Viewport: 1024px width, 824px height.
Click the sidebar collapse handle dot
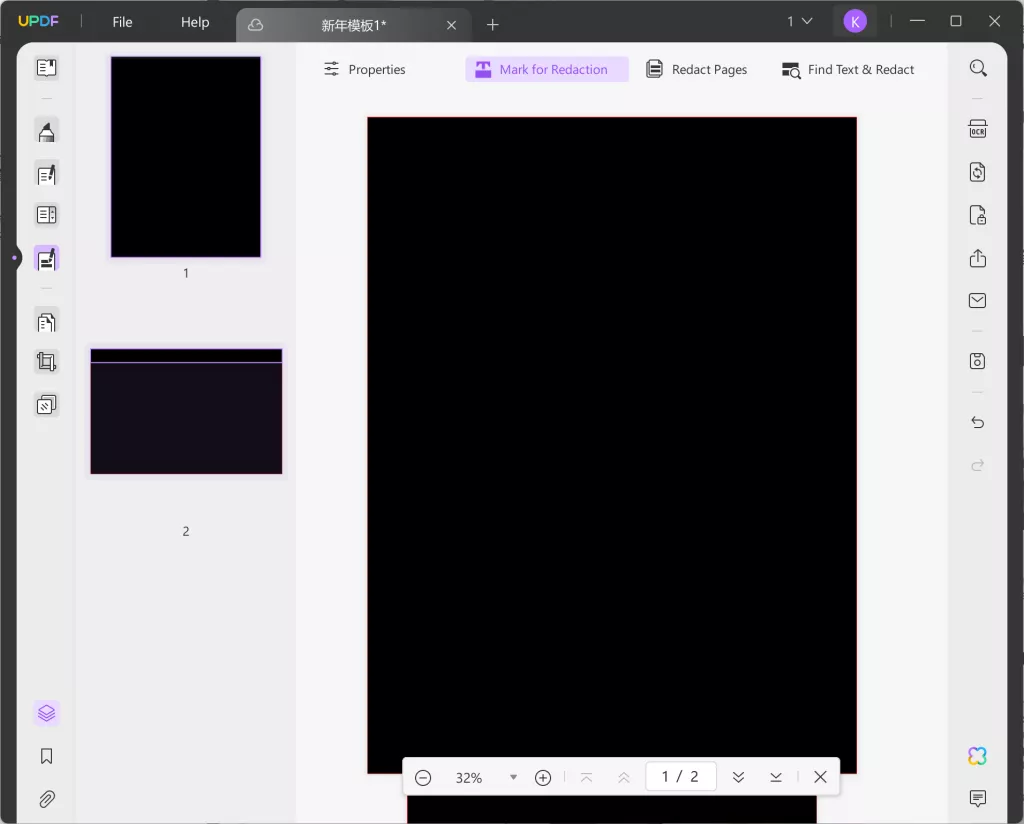tap(14, 258)
